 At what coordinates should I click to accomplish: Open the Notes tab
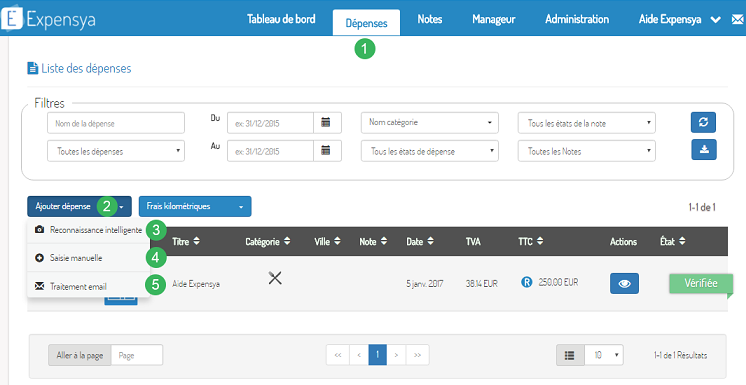pos(430,20)
